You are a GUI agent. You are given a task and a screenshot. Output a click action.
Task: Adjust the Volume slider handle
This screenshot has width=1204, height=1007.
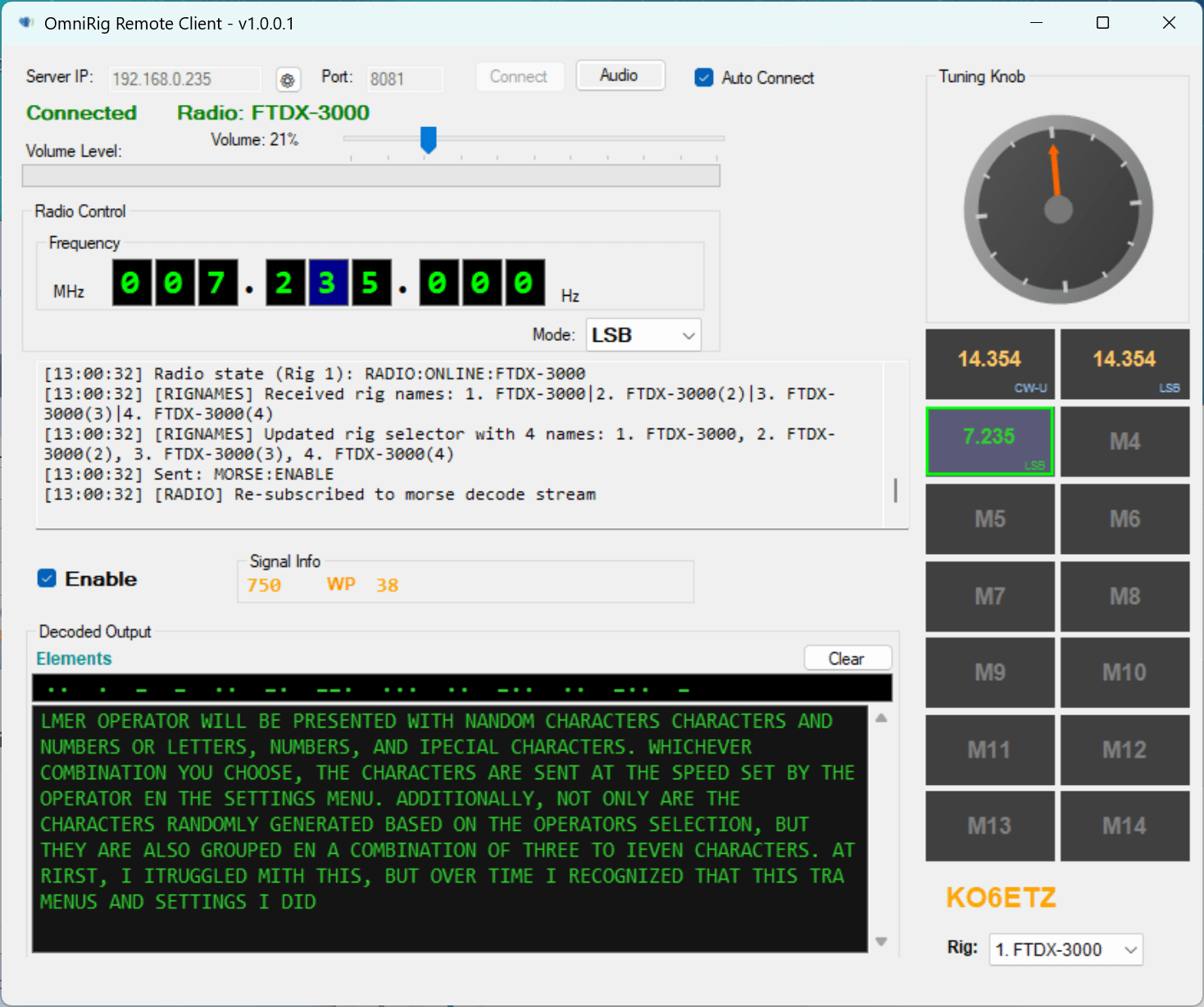(x=428, y=140)
